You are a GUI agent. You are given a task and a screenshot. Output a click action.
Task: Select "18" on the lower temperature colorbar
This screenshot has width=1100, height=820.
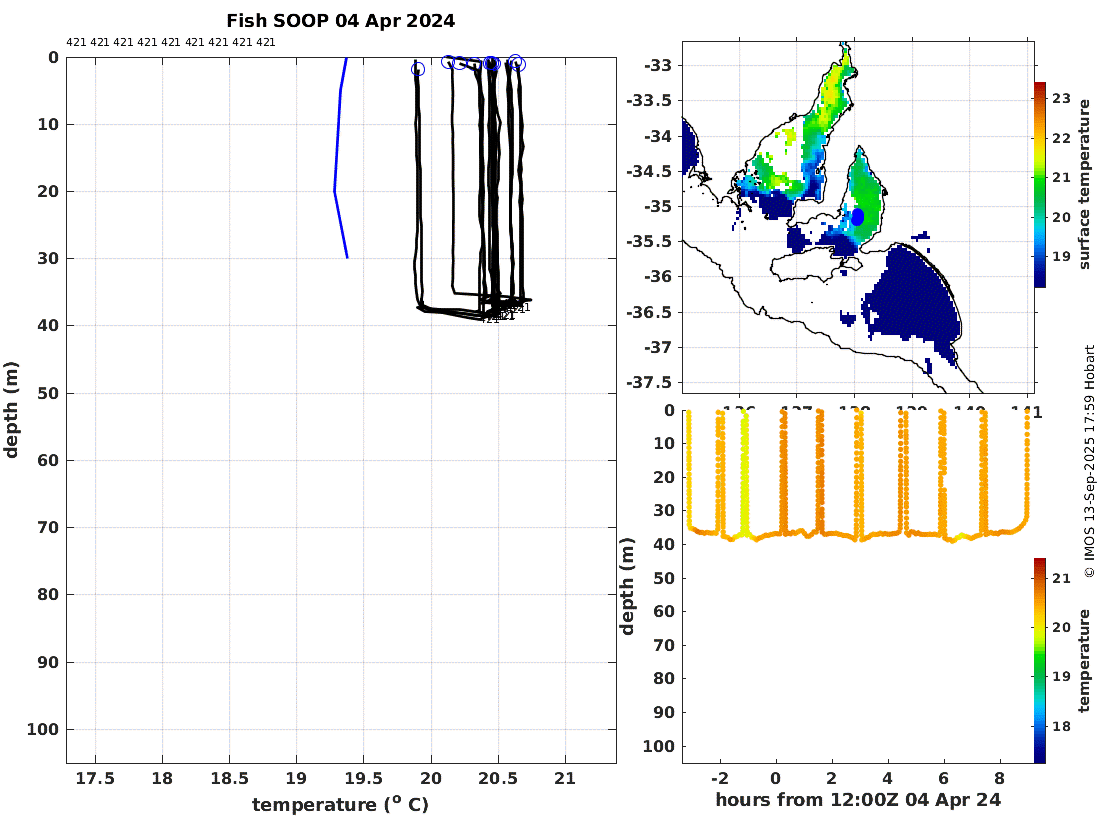pos(1061,726)
